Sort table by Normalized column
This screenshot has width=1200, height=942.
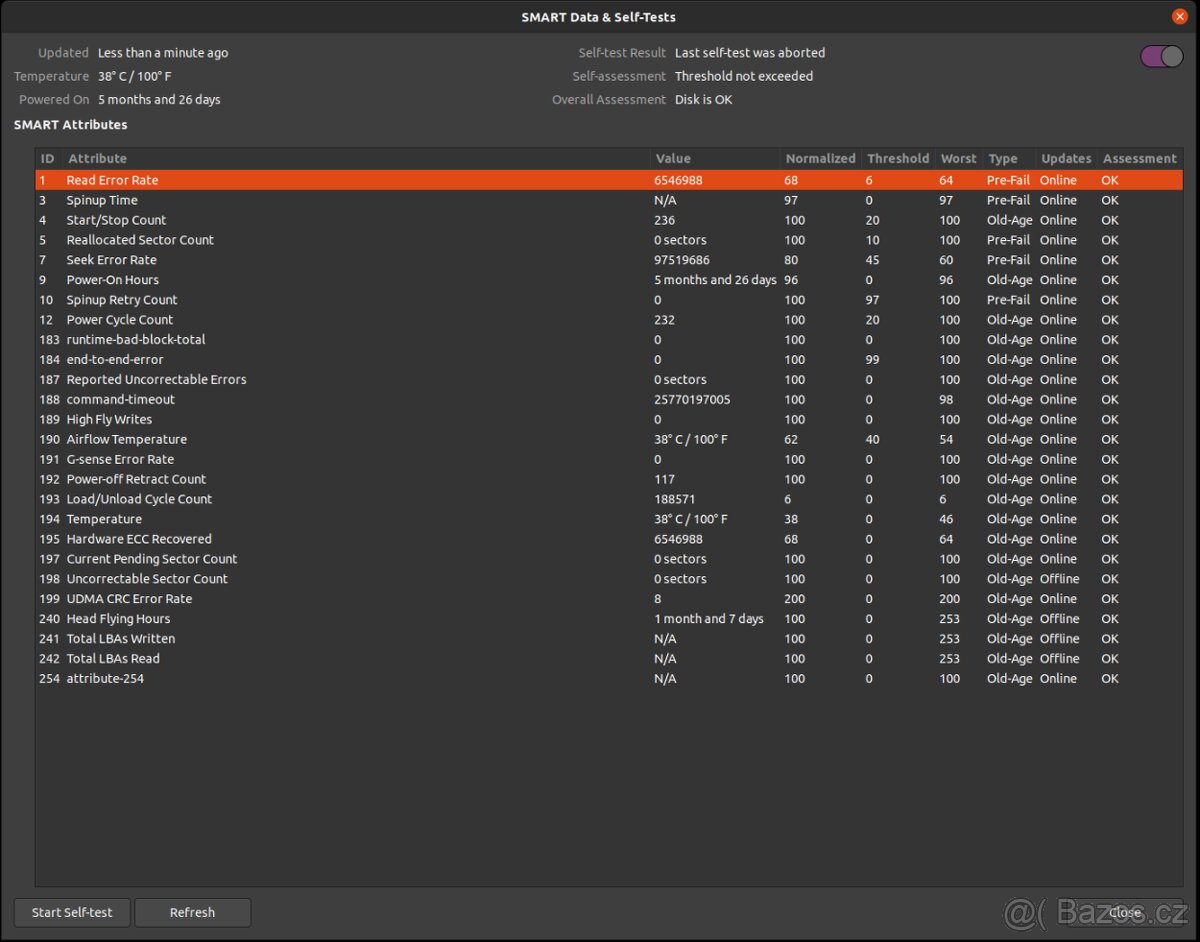pos(820,159)
